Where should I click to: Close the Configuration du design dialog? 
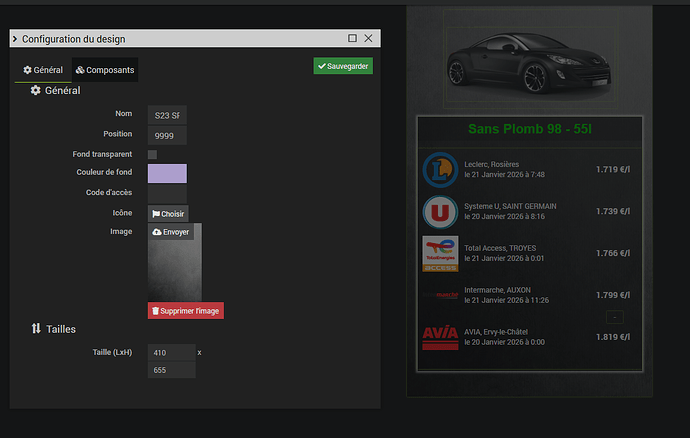coord(368,38)
